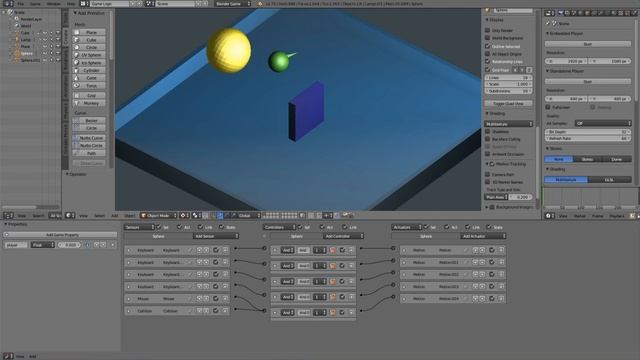Adjust the Refresh Rate field
The image size is (640, 360).
(x=588, y=138)
